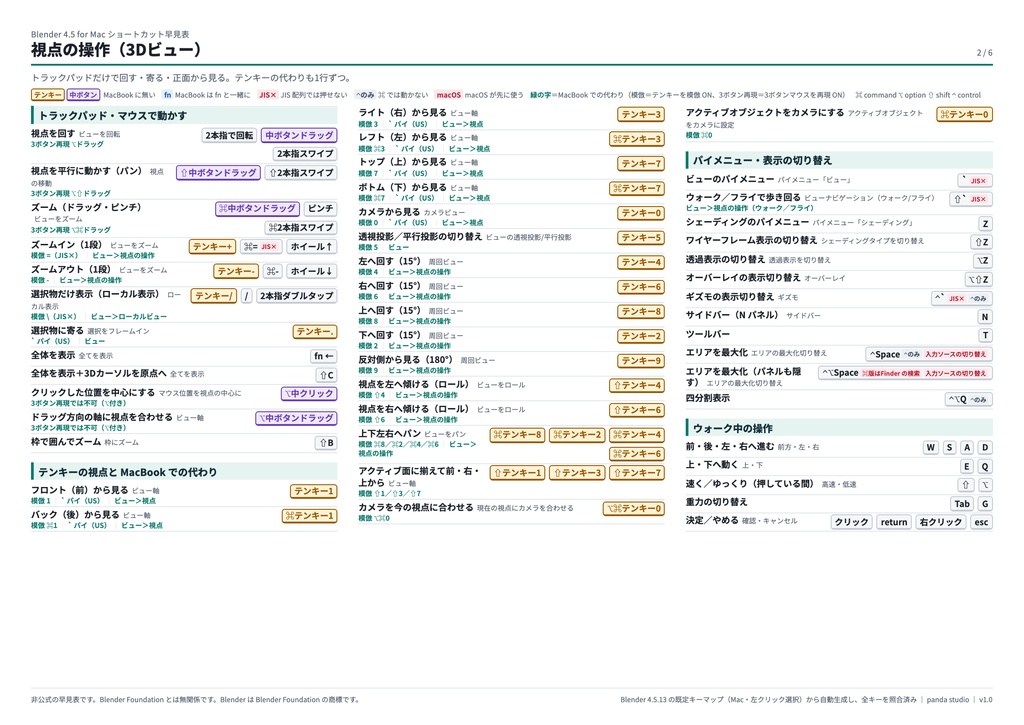Select ⌘テンキー2 keycap in 上下左右へパン row
The width and height of the screenshot is (1024, 725).
point(577,434)
